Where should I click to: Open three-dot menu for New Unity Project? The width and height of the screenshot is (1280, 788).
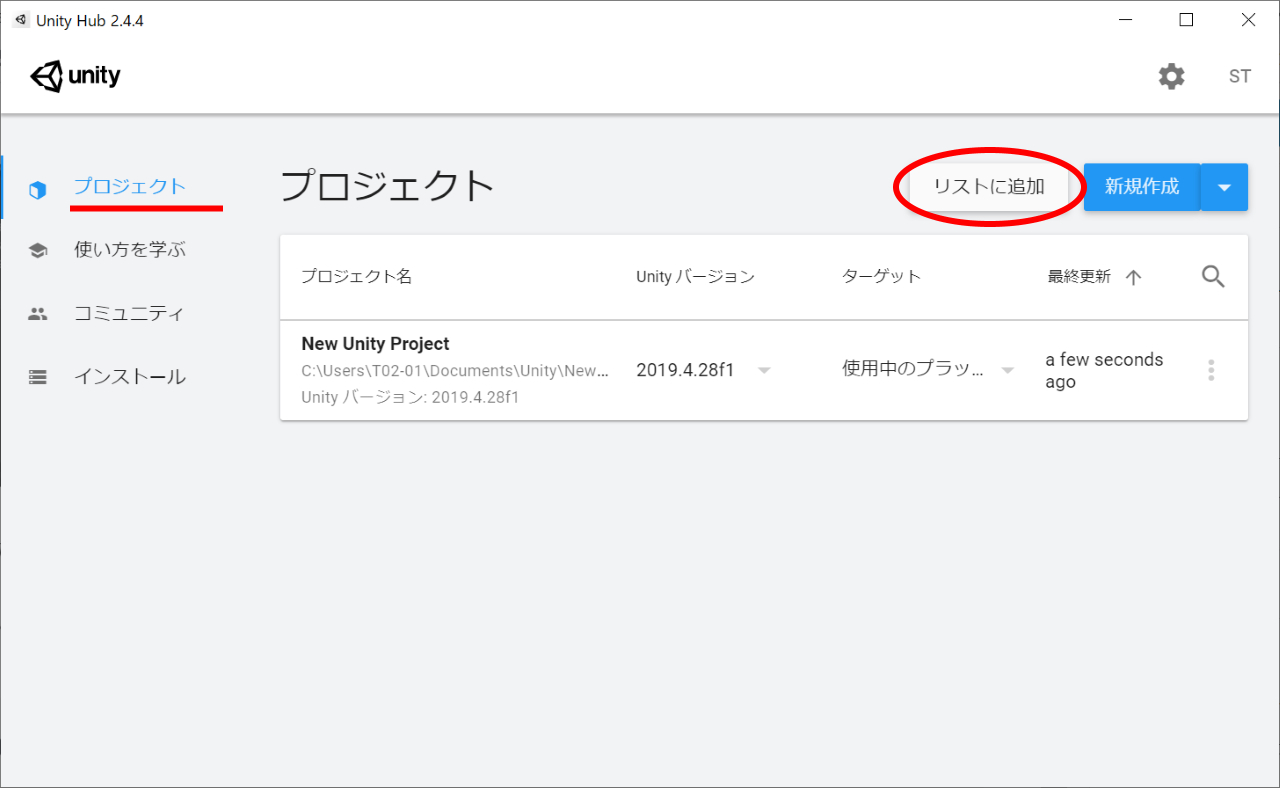[1211, 370]
